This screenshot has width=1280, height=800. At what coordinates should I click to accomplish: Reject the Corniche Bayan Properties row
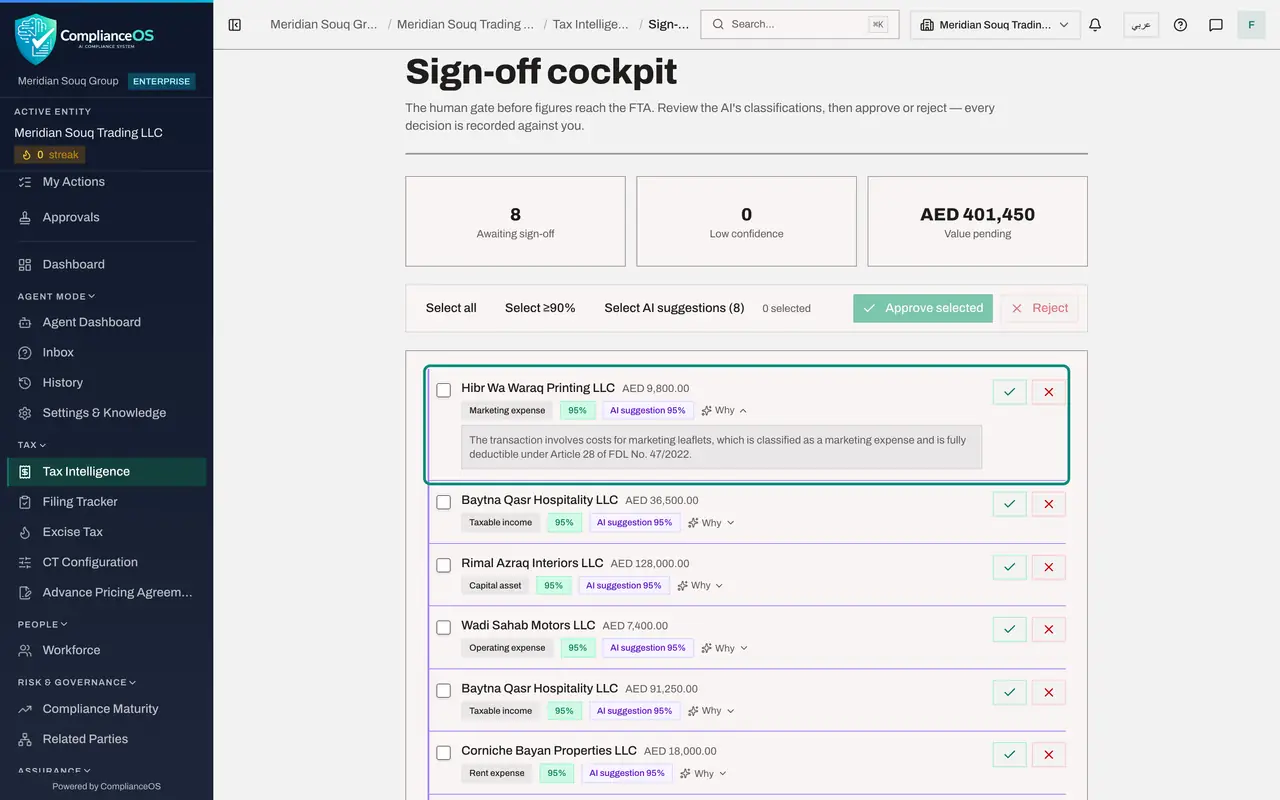1048,754
